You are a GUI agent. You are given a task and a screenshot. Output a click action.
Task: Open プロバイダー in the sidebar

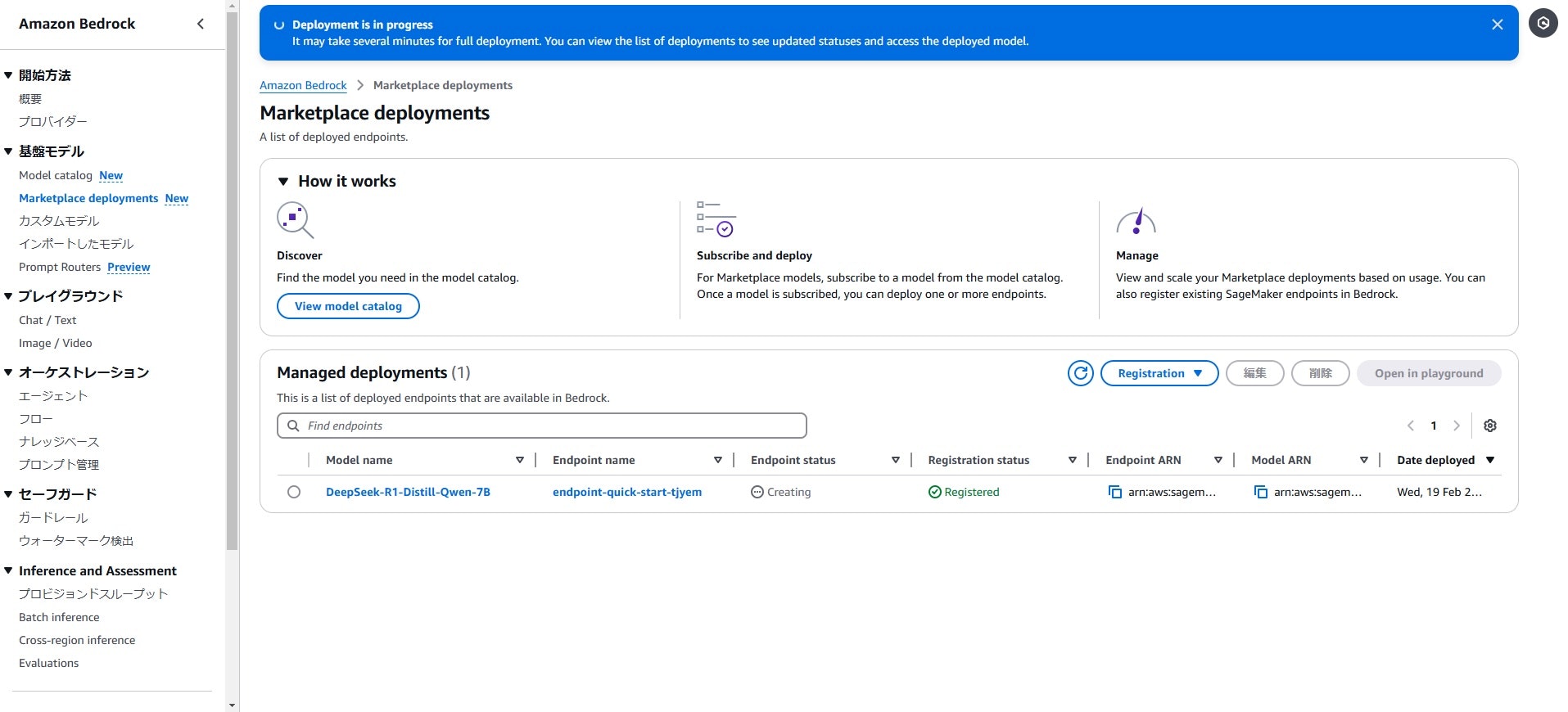click(x=53, y=122)
